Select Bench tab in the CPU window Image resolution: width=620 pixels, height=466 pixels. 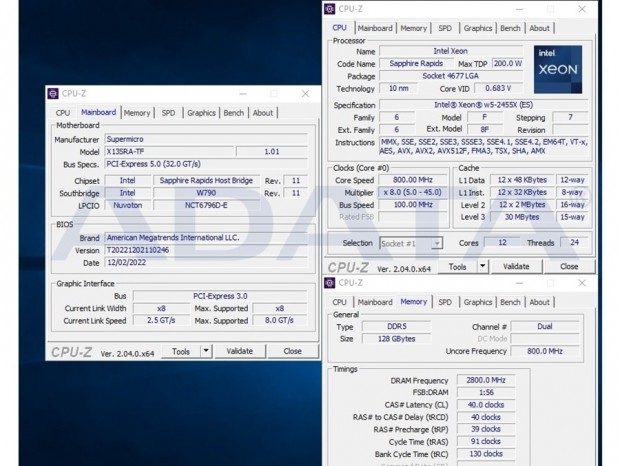[510, 28]
